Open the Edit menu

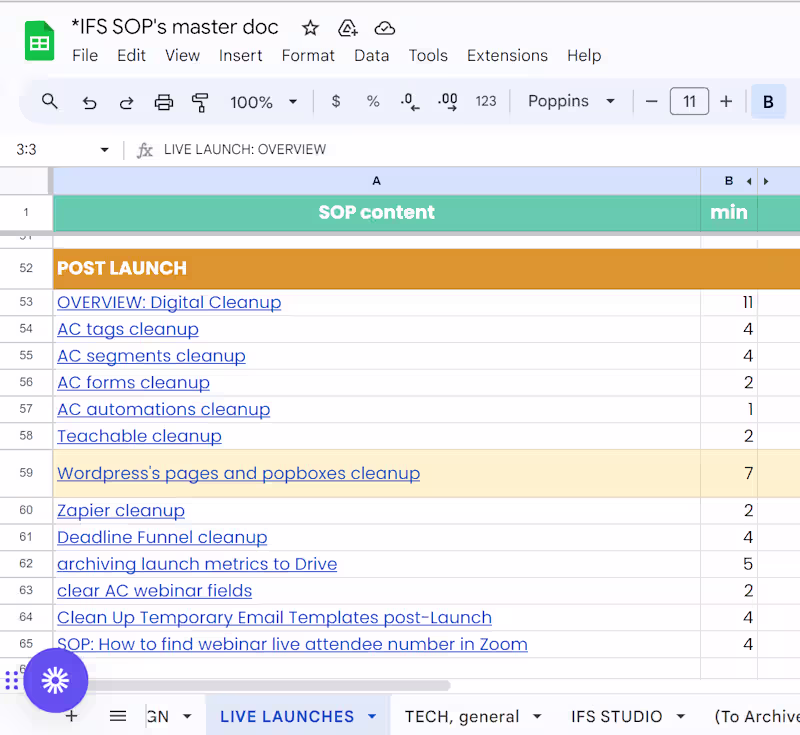point(131,55)
